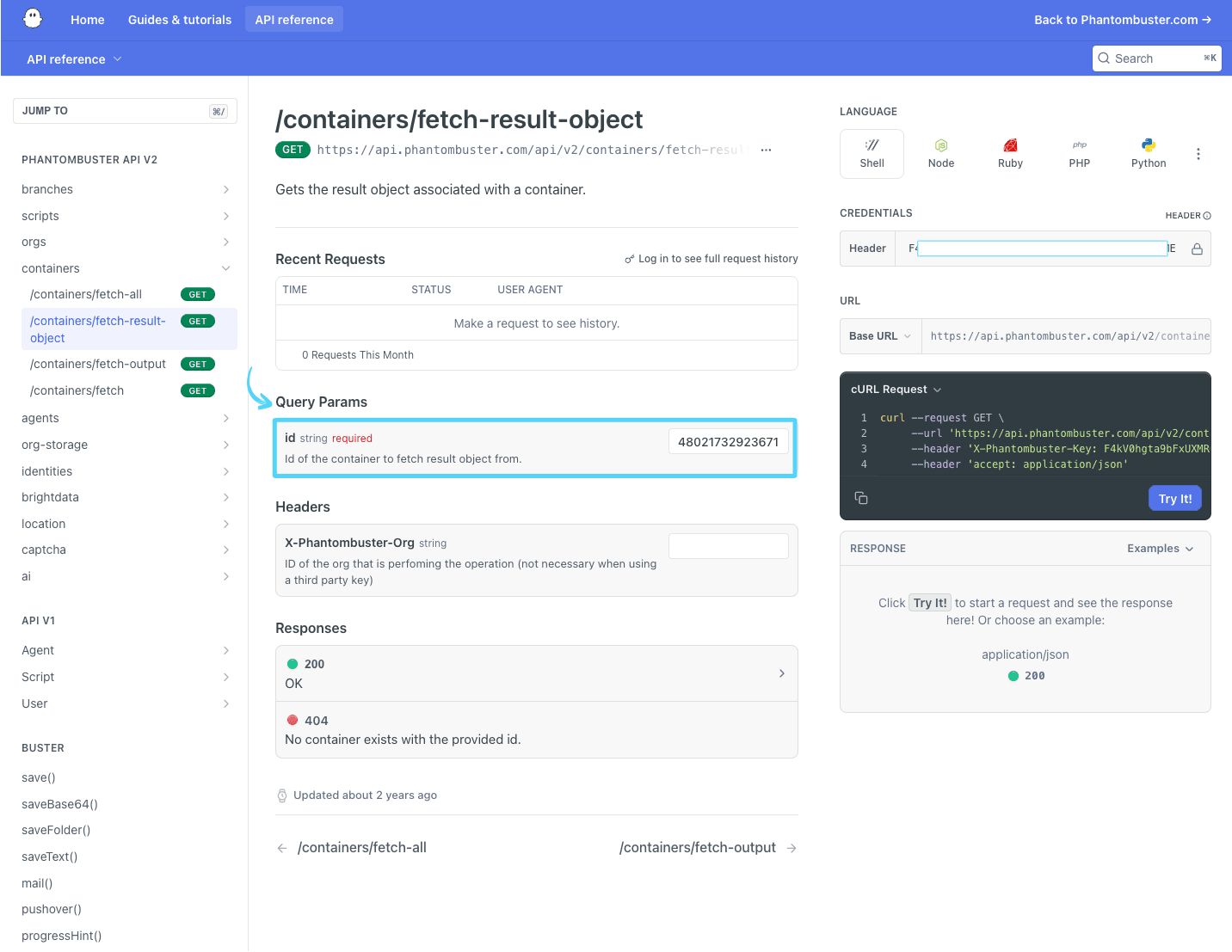The image size is (1232, 952).
Task: Click right arrow for next page
Action: coord(792,848)
